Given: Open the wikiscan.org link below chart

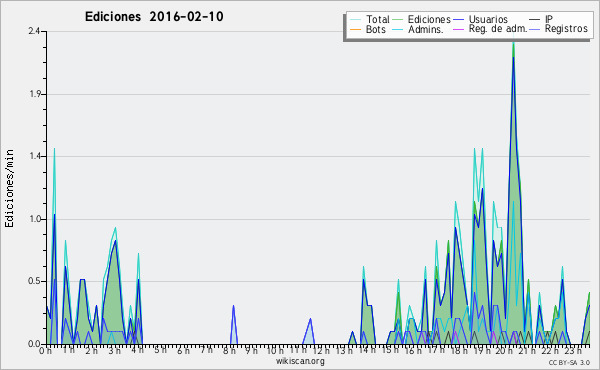Looking at the screenshot, I should point(300,361).
